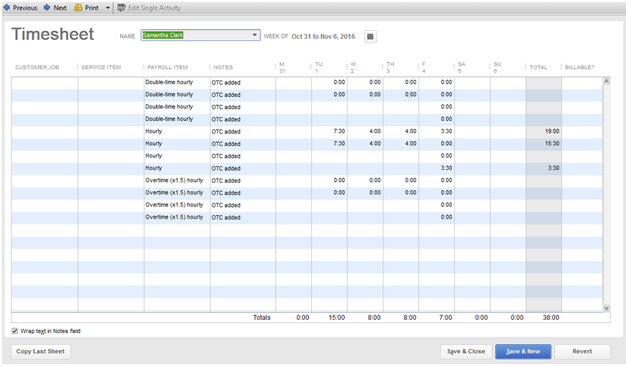Image resolution: width=628 pixels, height=366 pixels.
Task: Click the TOTAL column header
Action: (x=538, y=67)
